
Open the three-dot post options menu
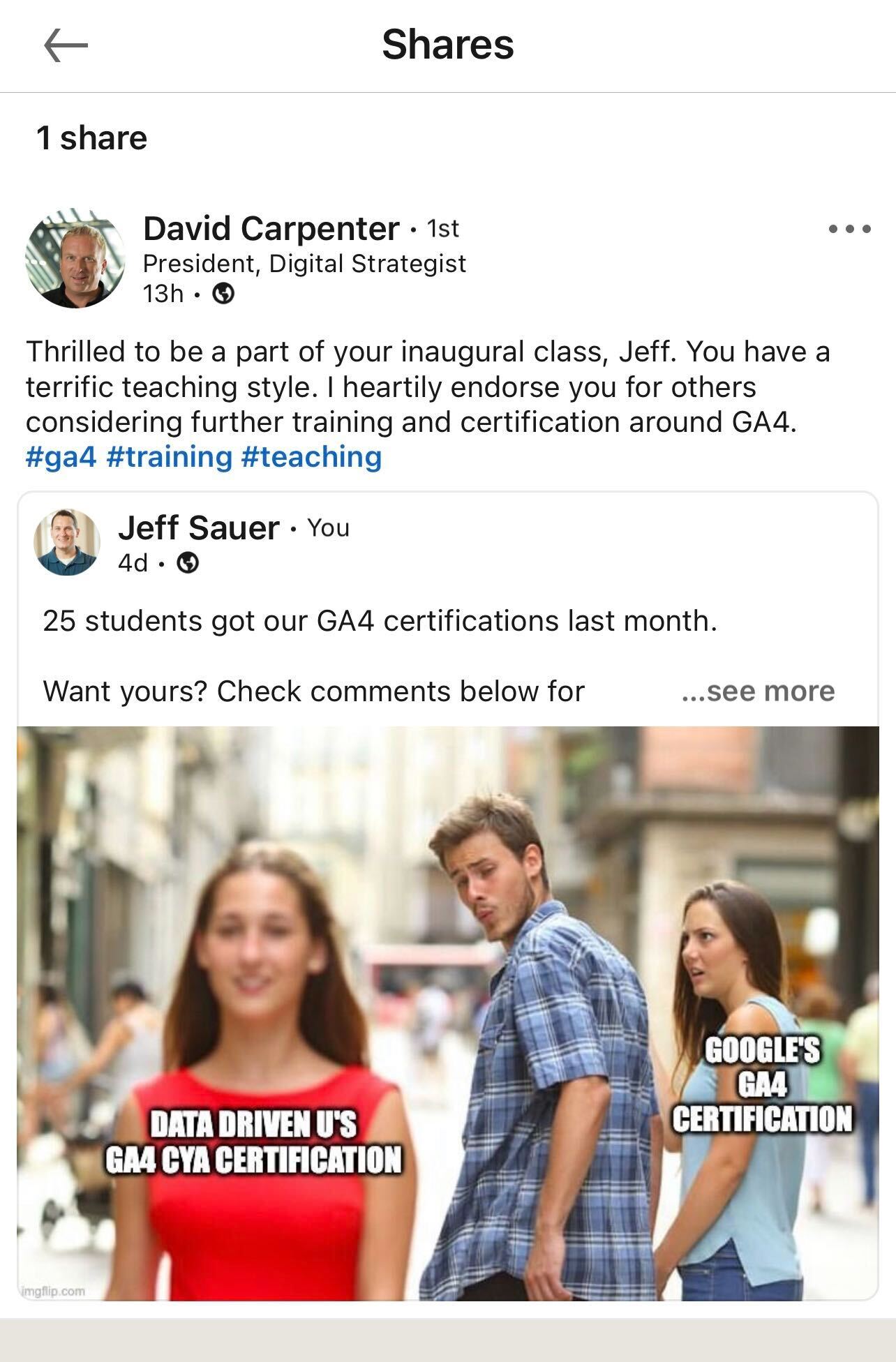pyautogui.click(x=849, y=229)
